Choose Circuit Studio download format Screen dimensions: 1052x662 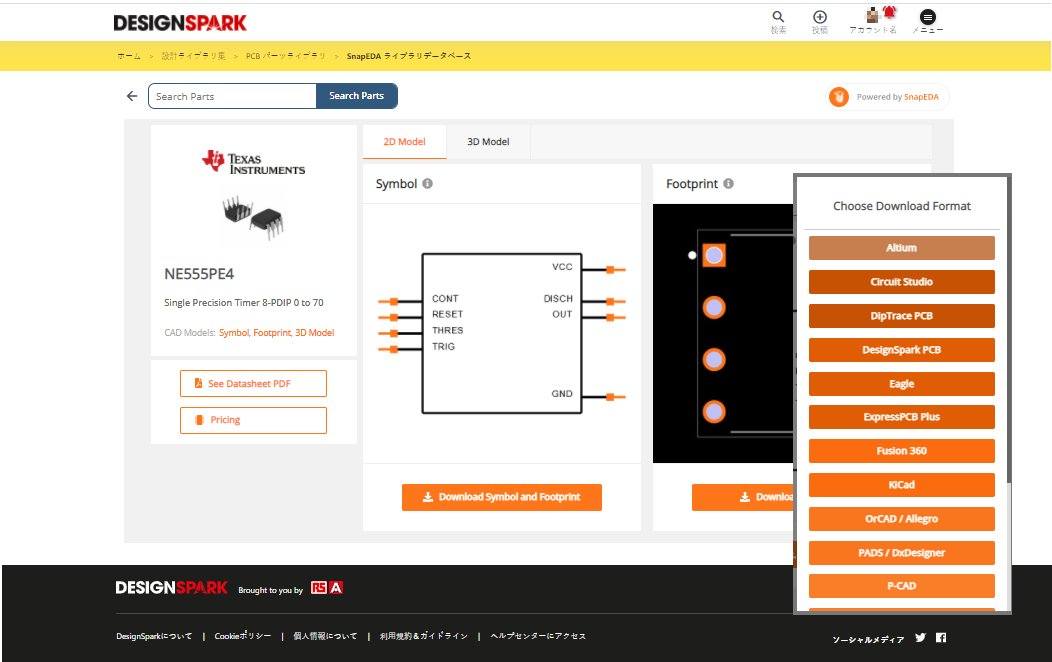pos(901,282)
